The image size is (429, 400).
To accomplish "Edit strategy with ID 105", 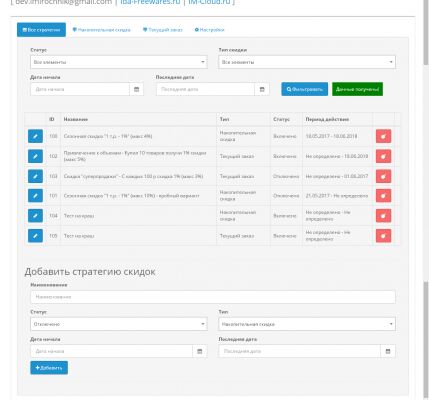I will [x=35, y=236].
